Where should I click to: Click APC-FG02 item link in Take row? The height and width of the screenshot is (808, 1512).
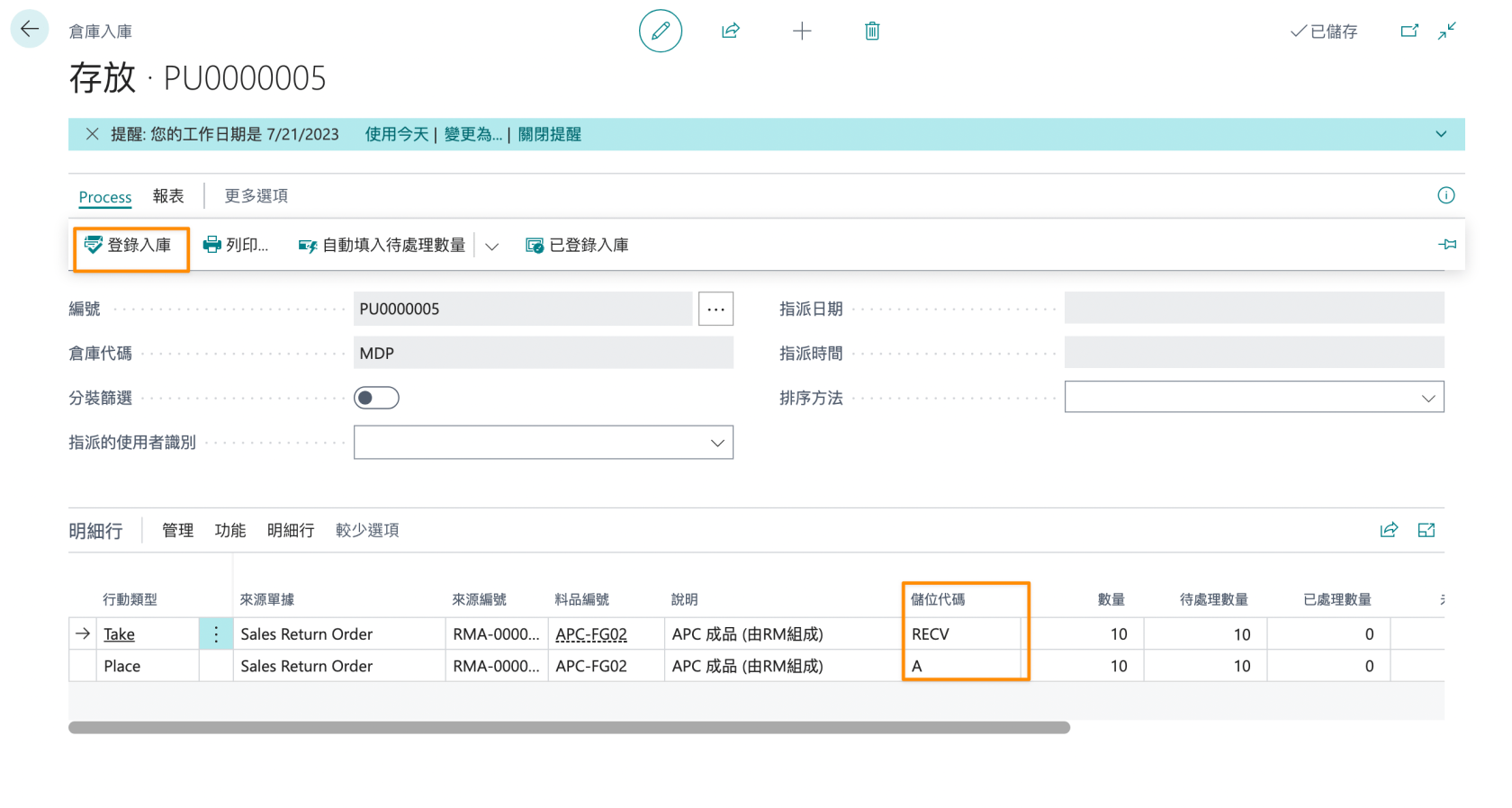pyautogui.click(x=591, y=634)
